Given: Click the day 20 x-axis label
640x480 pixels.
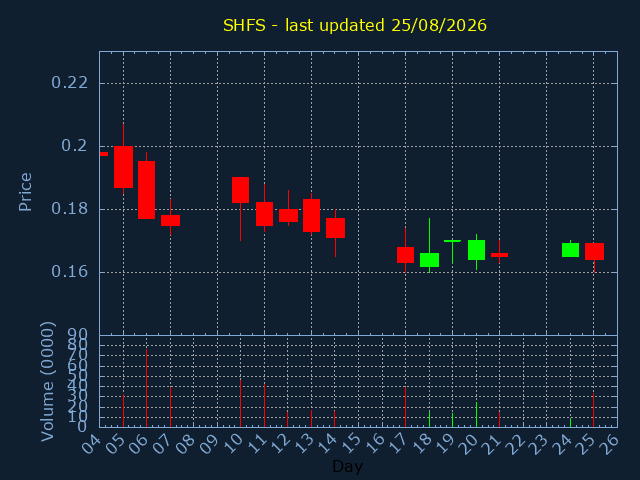Looking at the screenshot, I should pyautogui.click(x=468, y=444).
